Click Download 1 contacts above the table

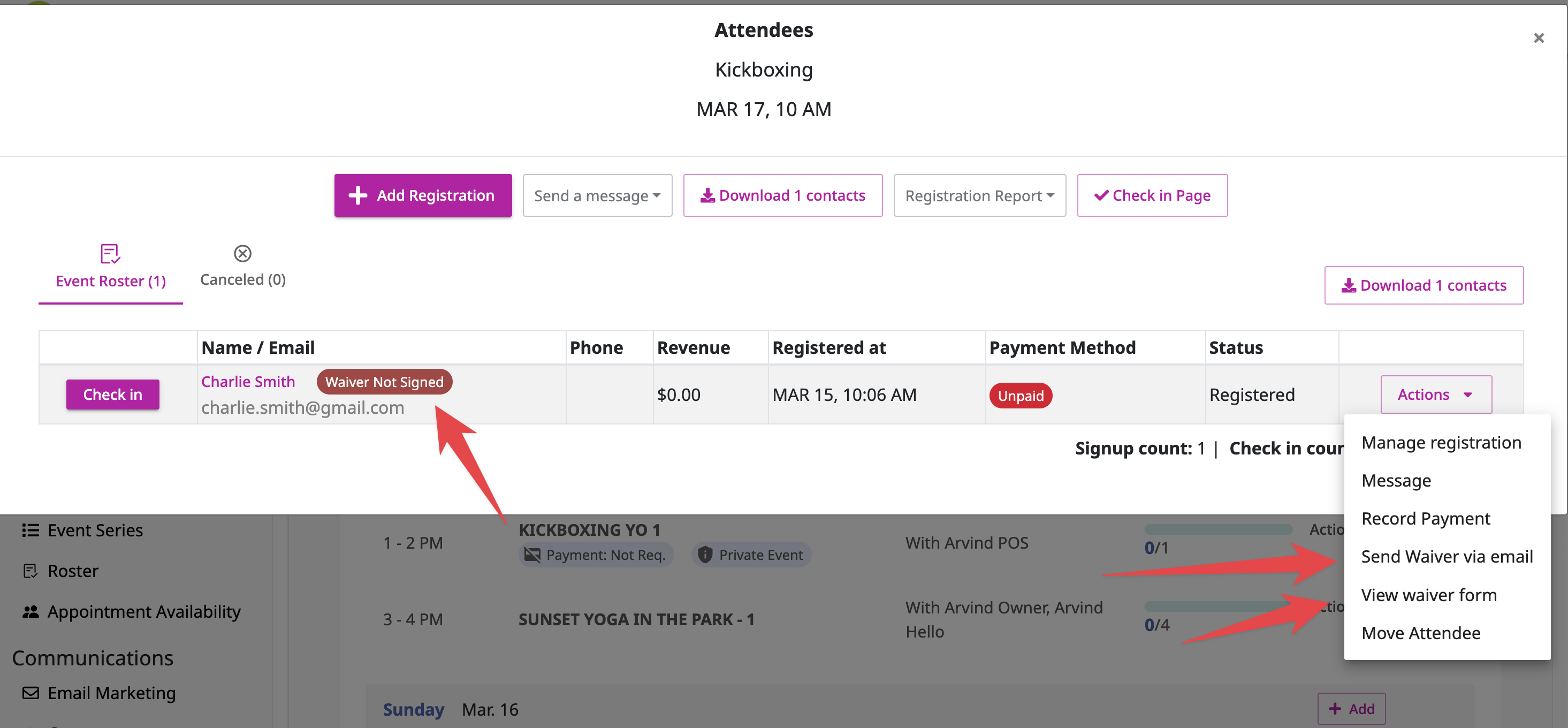[x=1424, y=285]
